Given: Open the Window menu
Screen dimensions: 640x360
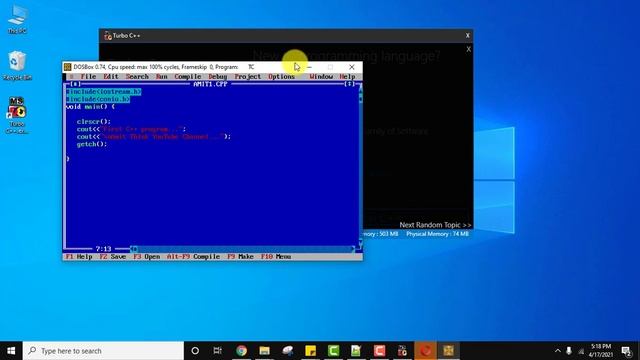Looking at the screenshot, I should tap(321, 76).
